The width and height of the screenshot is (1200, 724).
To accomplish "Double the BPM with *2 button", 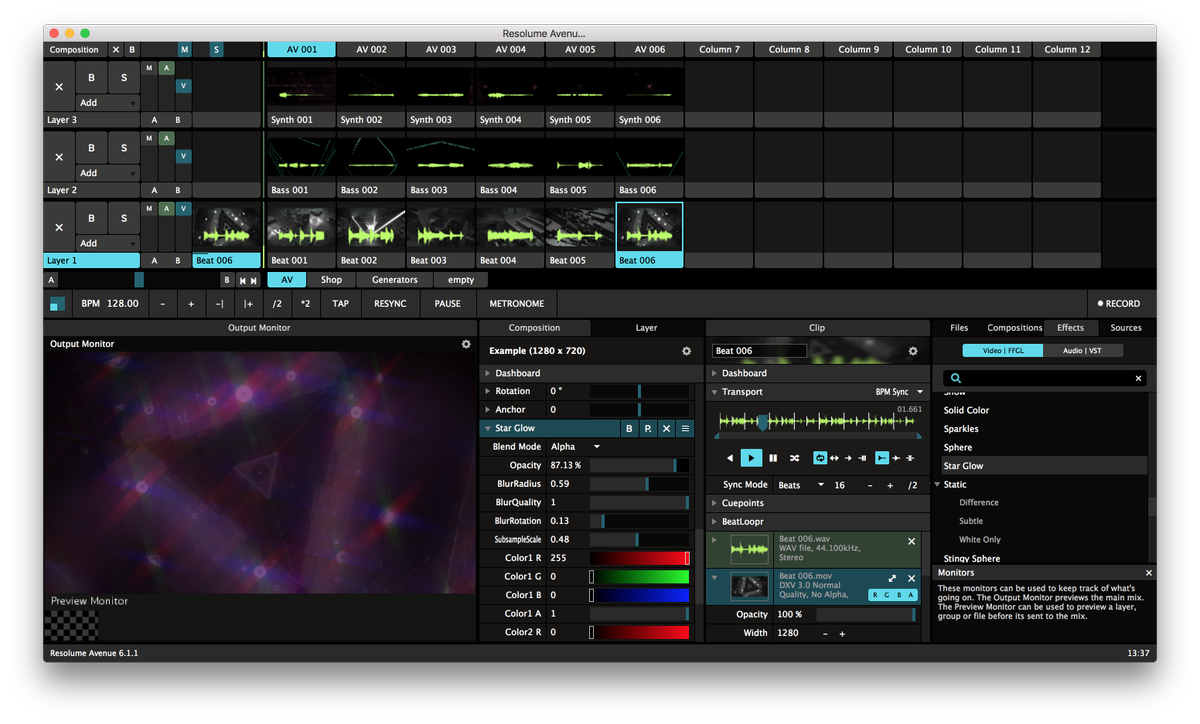I will [305, 304].
